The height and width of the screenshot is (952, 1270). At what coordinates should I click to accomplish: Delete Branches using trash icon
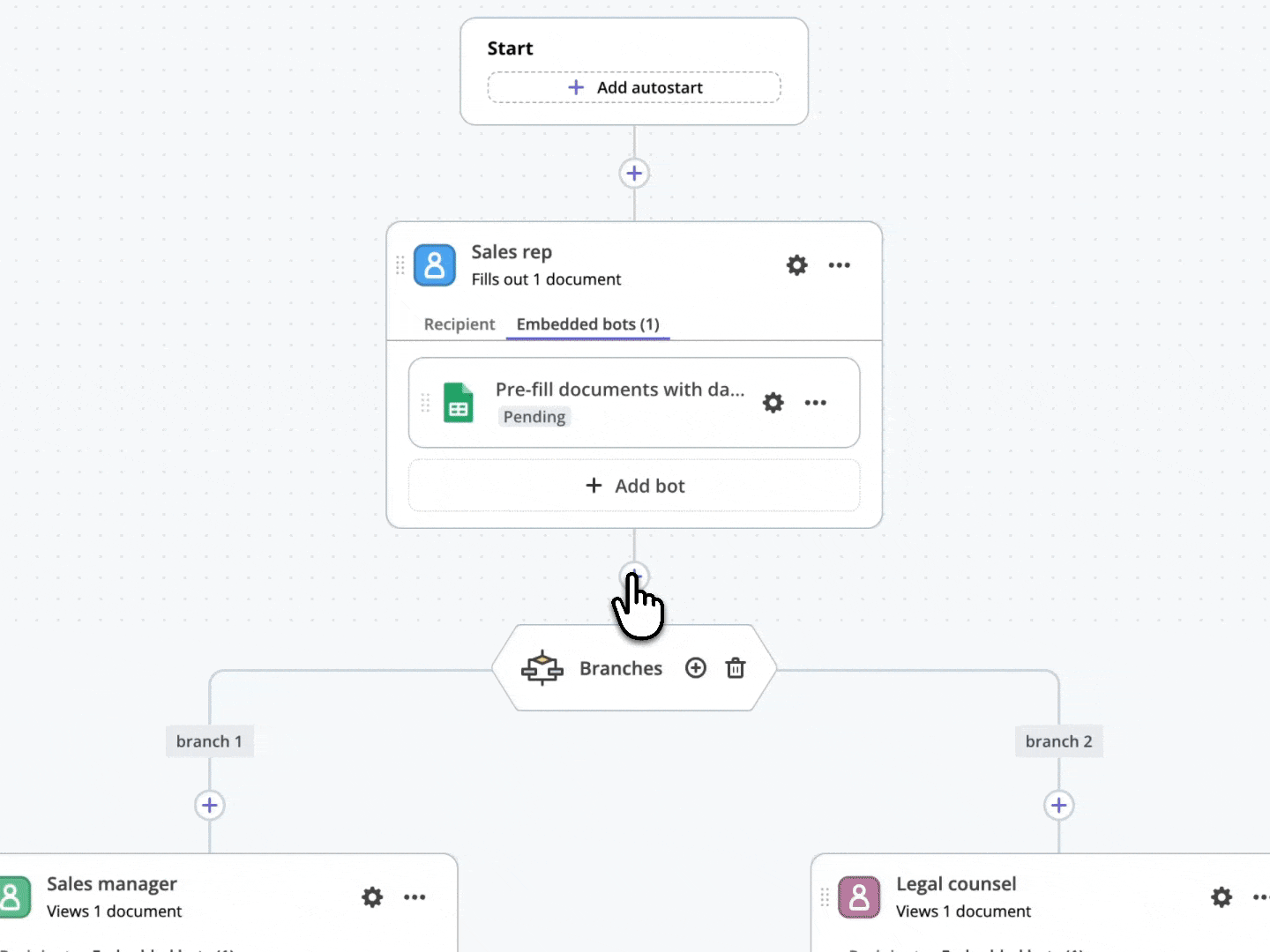(x=736, y=668)
